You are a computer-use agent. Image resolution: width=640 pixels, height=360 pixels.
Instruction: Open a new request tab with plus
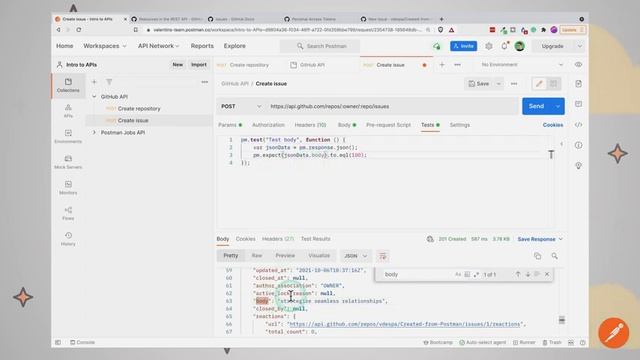pos(442,64)
